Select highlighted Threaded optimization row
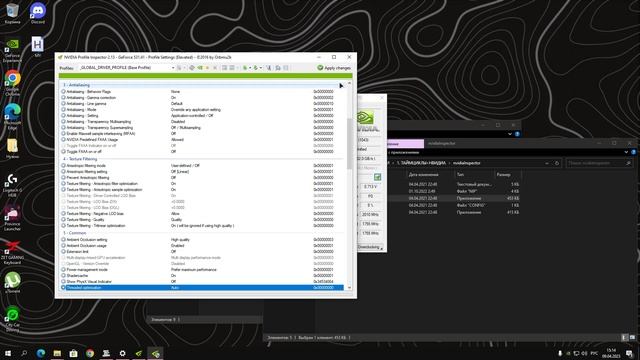Image resolution: width=640 pixels, height=360 pixels. coord(202,288)
